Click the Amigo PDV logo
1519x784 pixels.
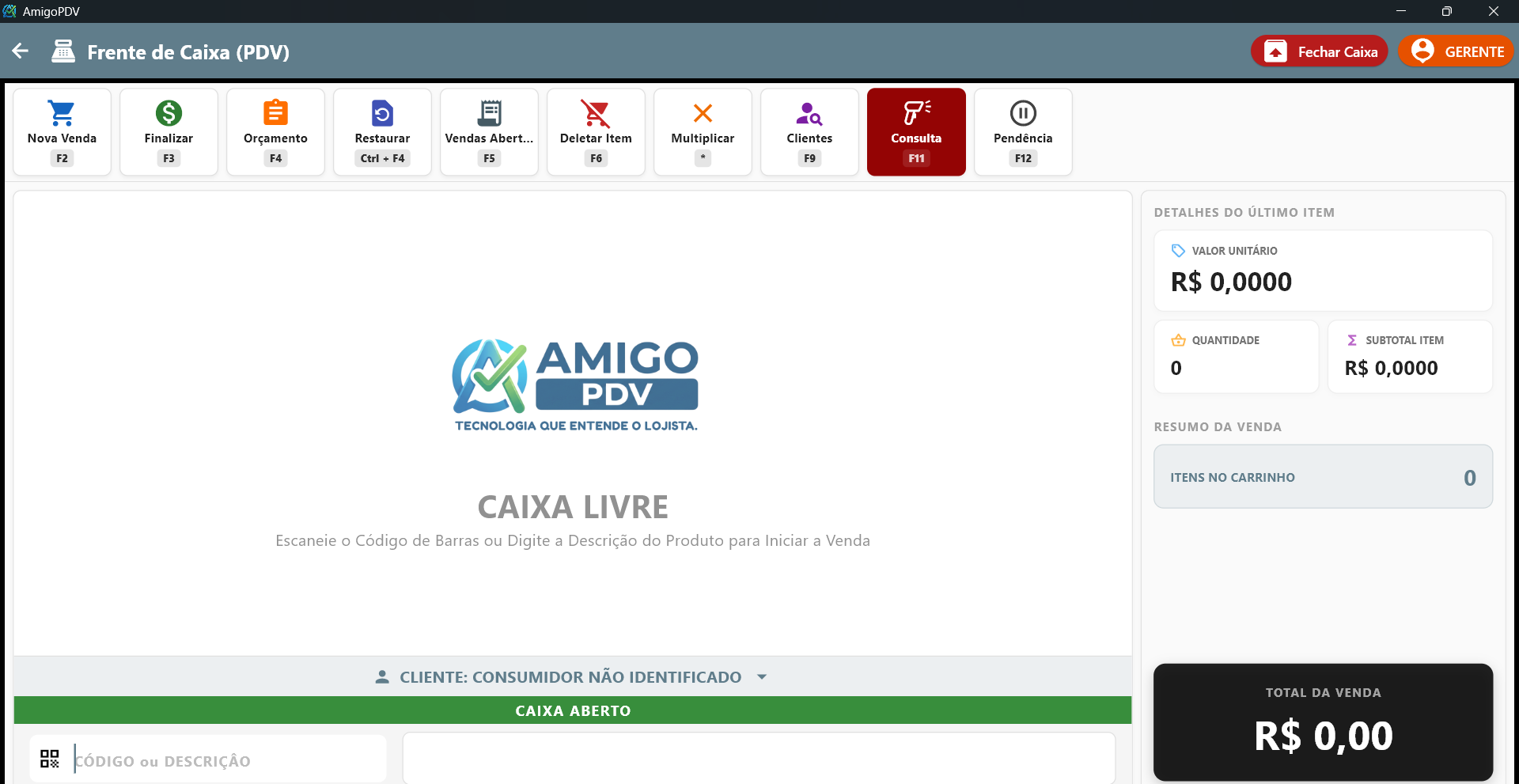coord(575,385)
